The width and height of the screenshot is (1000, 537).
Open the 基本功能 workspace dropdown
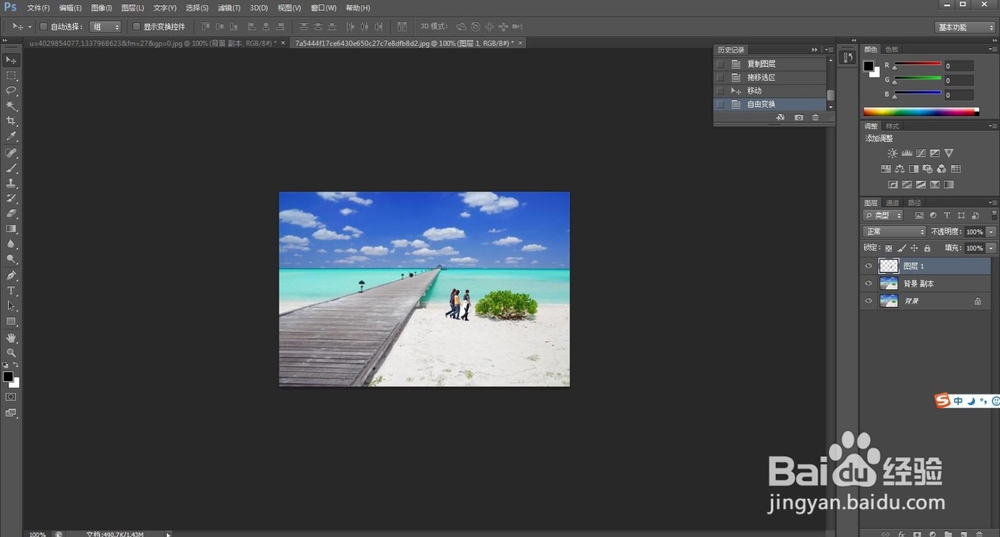(965, 27)
